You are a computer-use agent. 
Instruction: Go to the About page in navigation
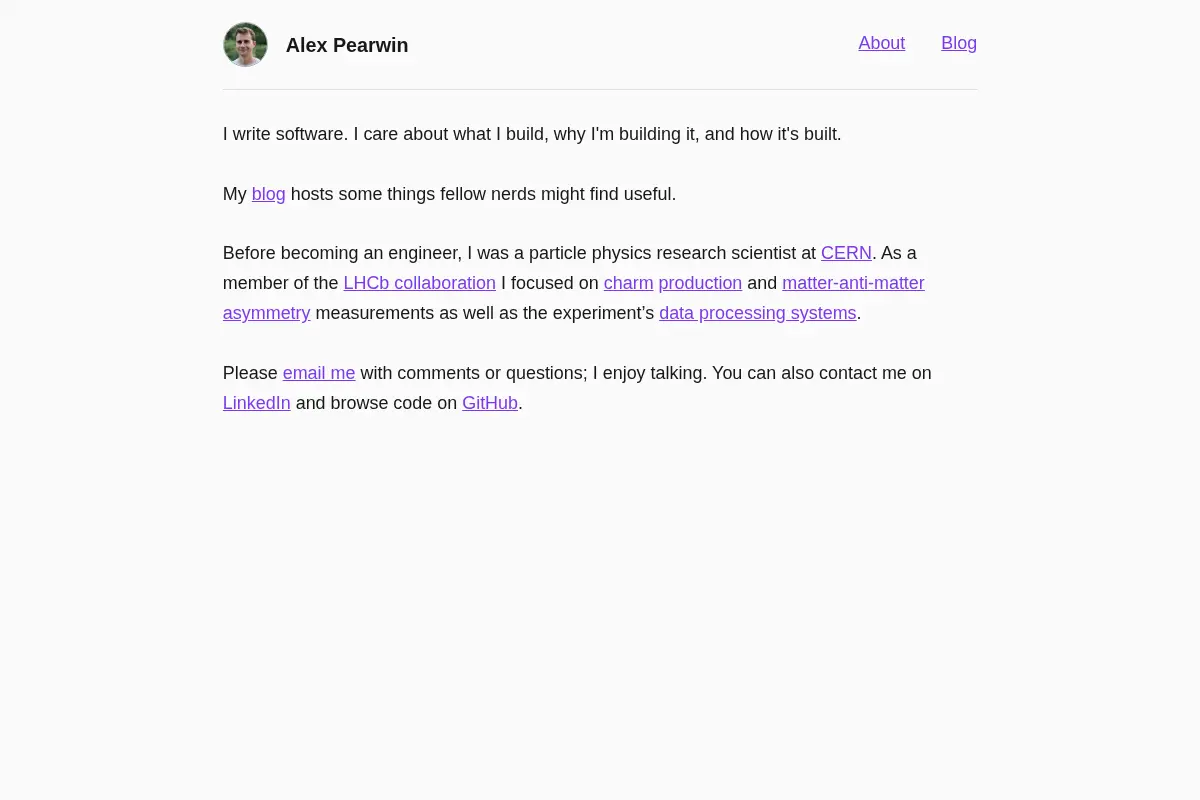pyautogui.click(x=882, y=43)
